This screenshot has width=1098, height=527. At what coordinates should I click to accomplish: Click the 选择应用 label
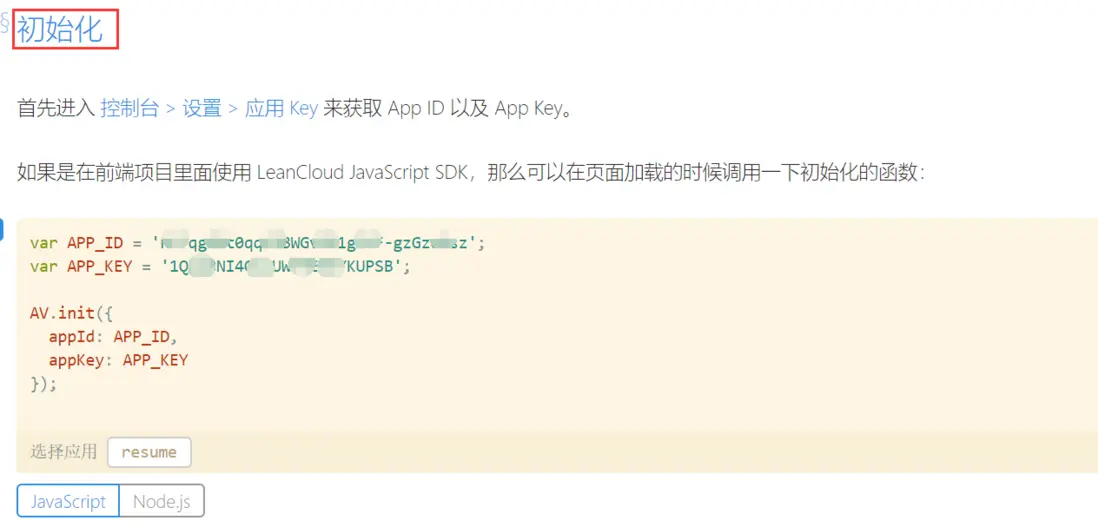pos(63,452)
